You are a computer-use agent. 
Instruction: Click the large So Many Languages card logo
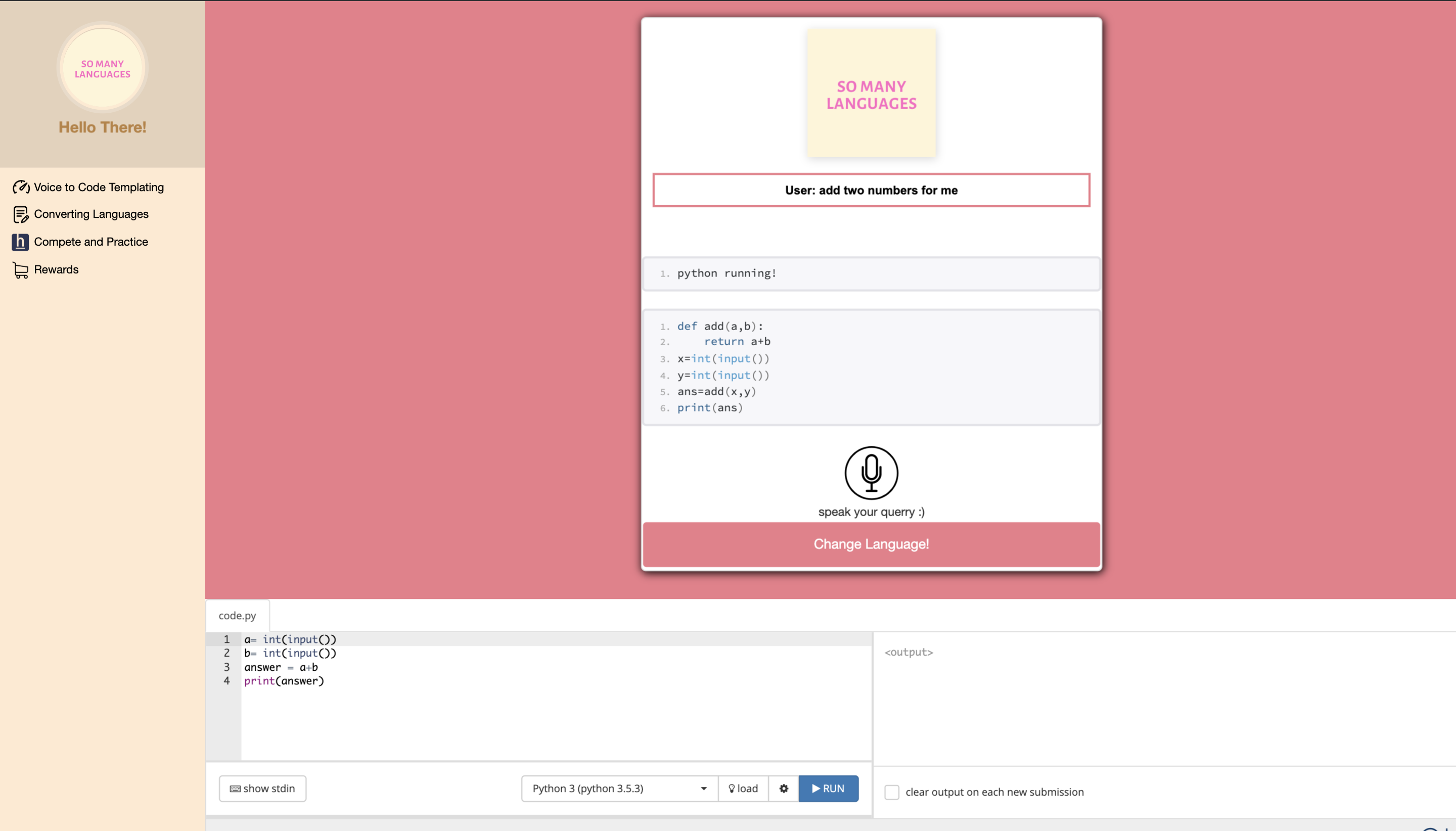(871, 94)
